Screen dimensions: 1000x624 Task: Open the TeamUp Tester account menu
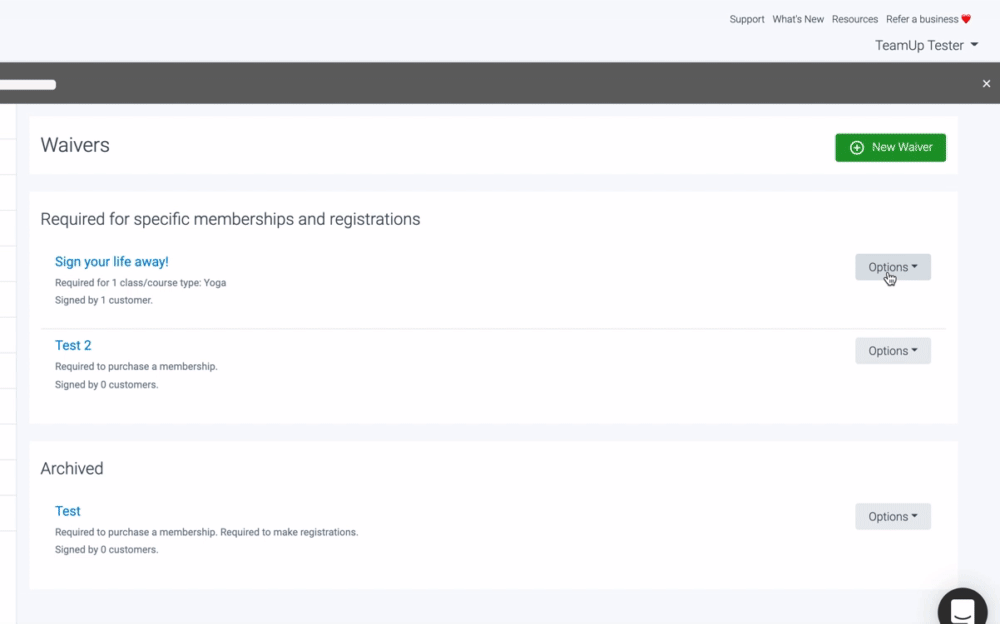pyautogui.click(x=926, y=45)
